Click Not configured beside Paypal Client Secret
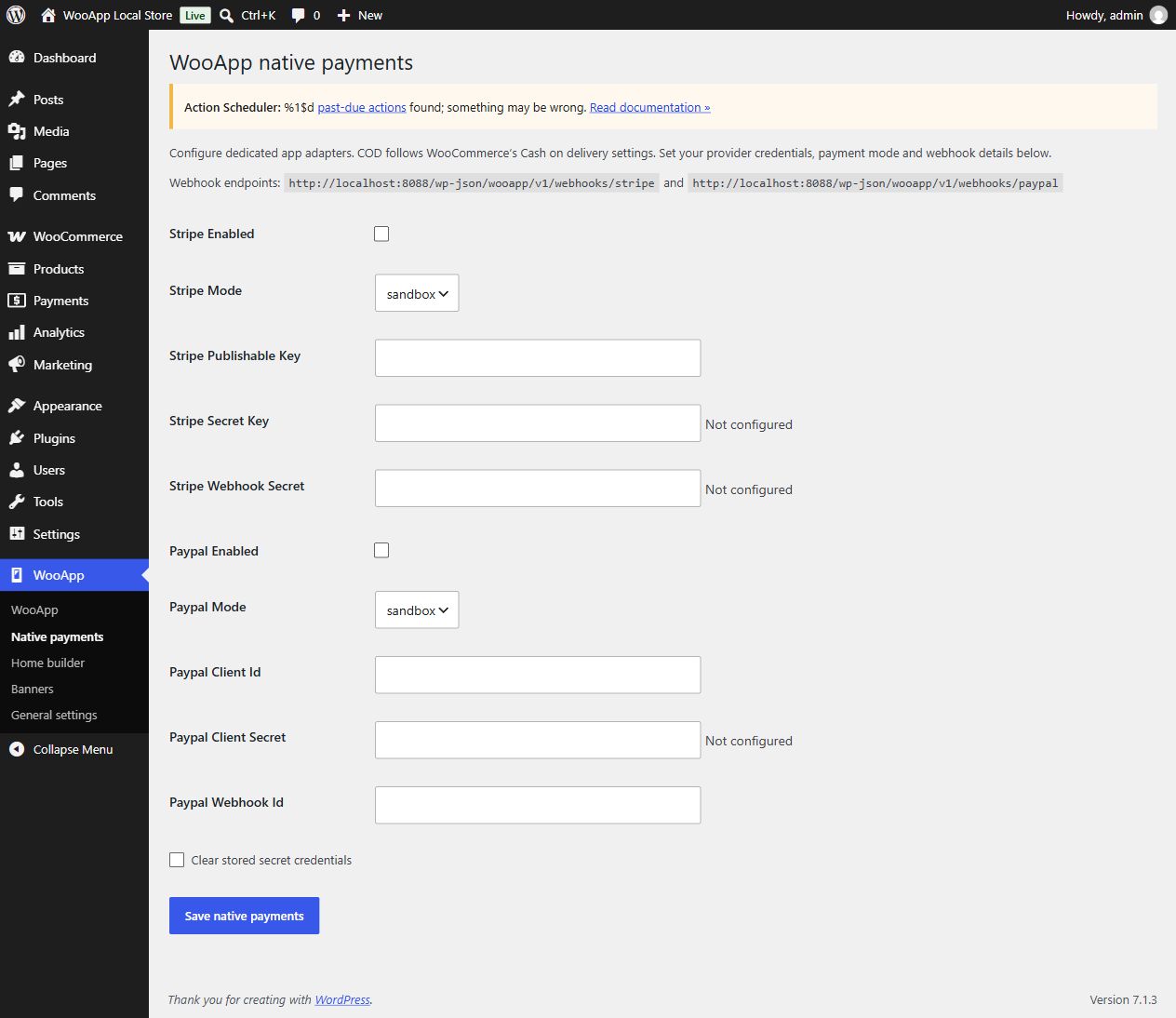1176x1018 pixels. pos(749,741)
